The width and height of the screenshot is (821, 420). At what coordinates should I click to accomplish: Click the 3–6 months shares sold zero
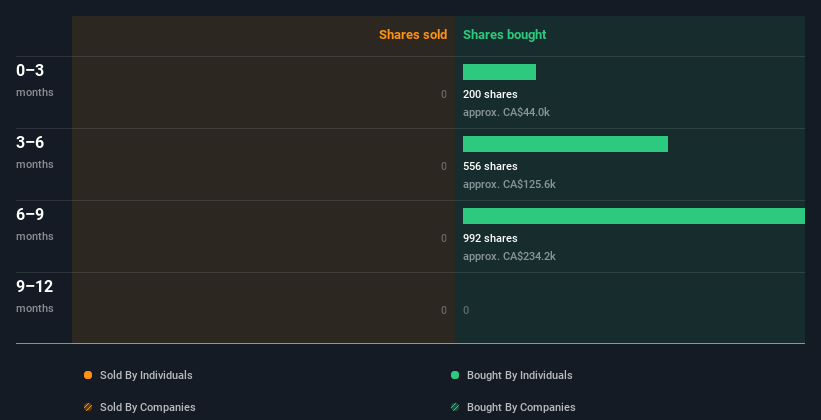coord(444,166)
